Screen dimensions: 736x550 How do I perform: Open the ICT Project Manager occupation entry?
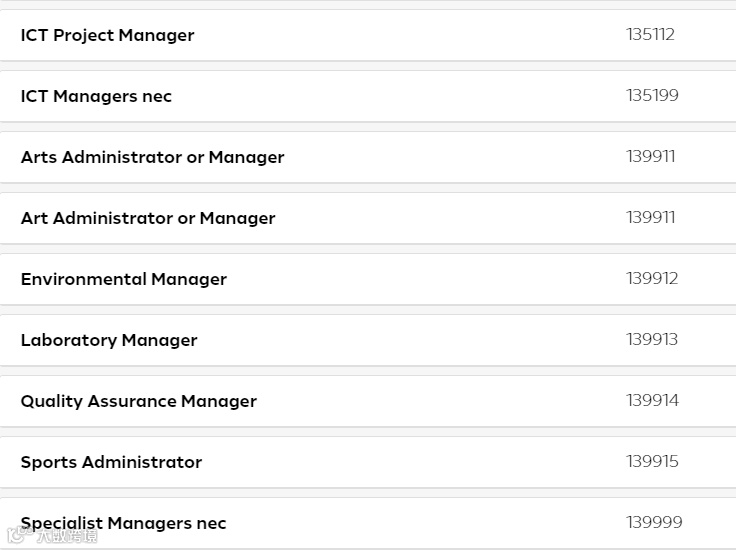(108, 35)
